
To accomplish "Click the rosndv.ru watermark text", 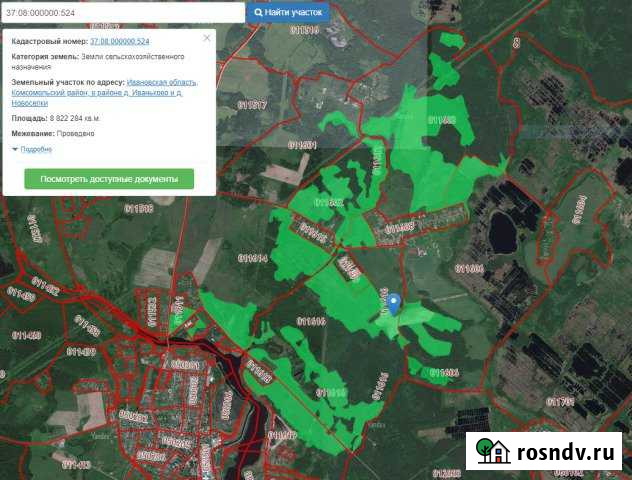I will click(565, 453).
